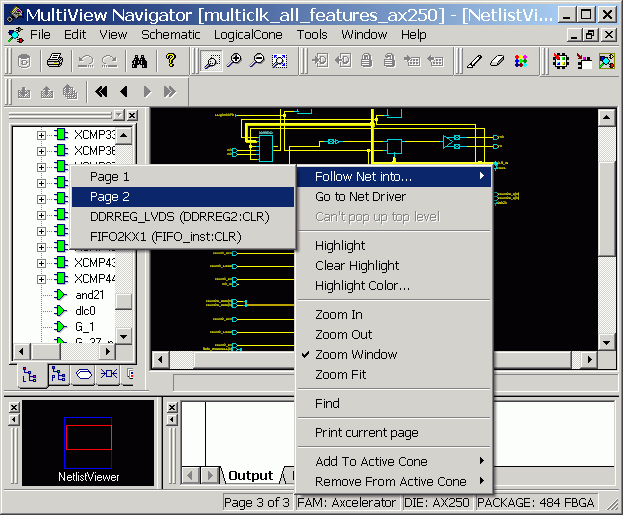Open Find with the binoculars icon
The height and width of the screenshot is (515, 623).
tap(139, 61)
